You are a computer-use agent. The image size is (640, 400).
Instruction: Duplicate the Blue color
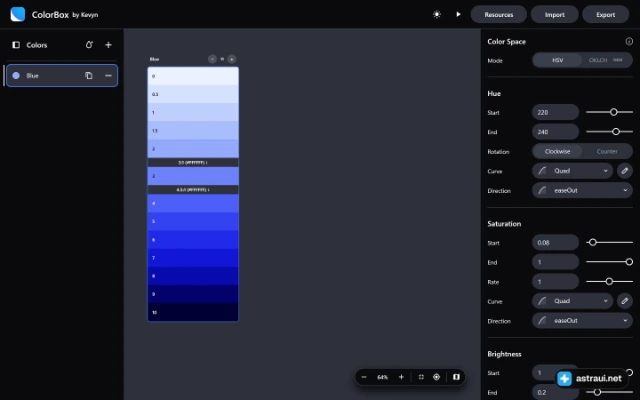point(89,76)
